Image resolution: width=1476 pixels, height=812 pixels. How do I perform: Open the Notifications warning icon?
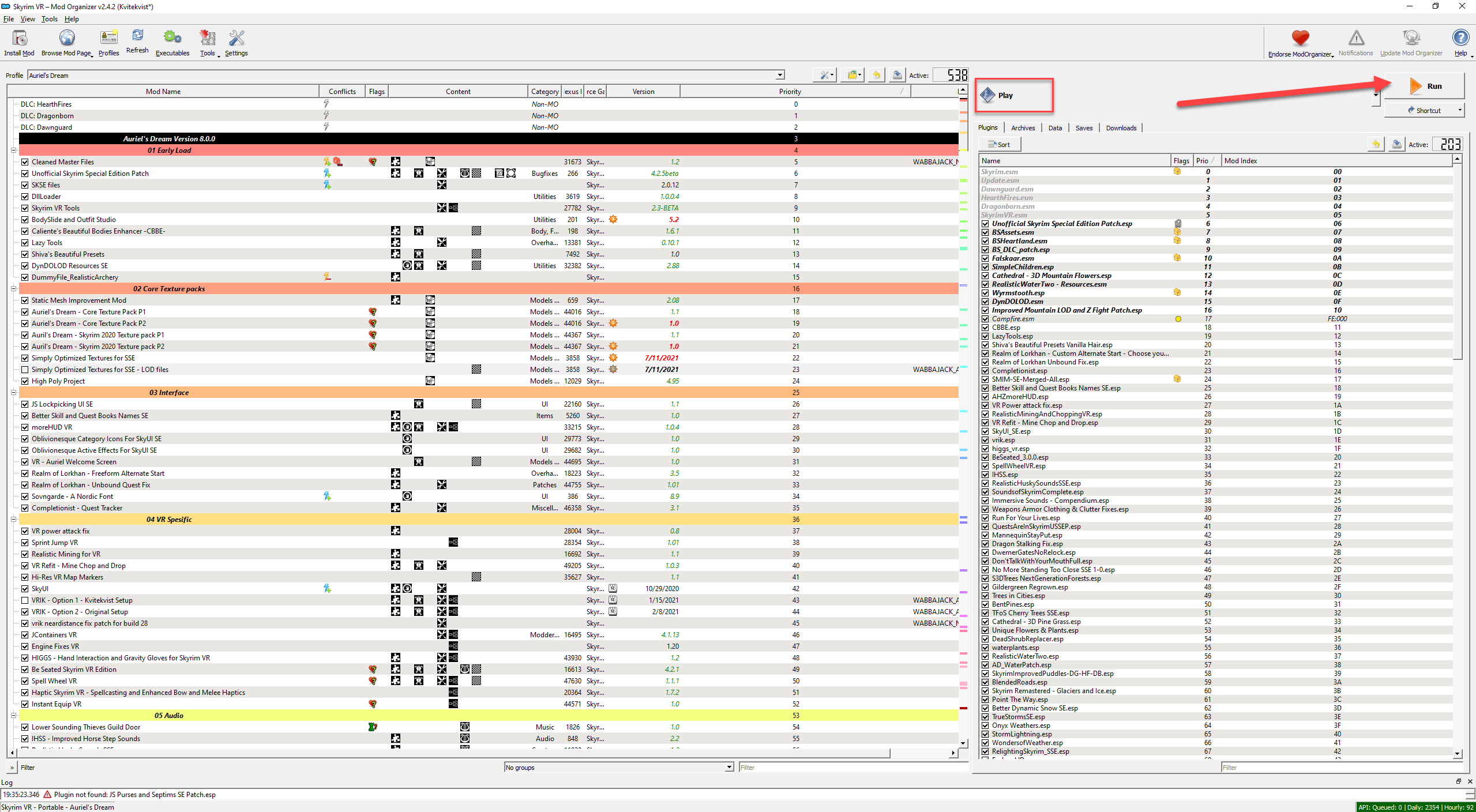(1355, 38)
